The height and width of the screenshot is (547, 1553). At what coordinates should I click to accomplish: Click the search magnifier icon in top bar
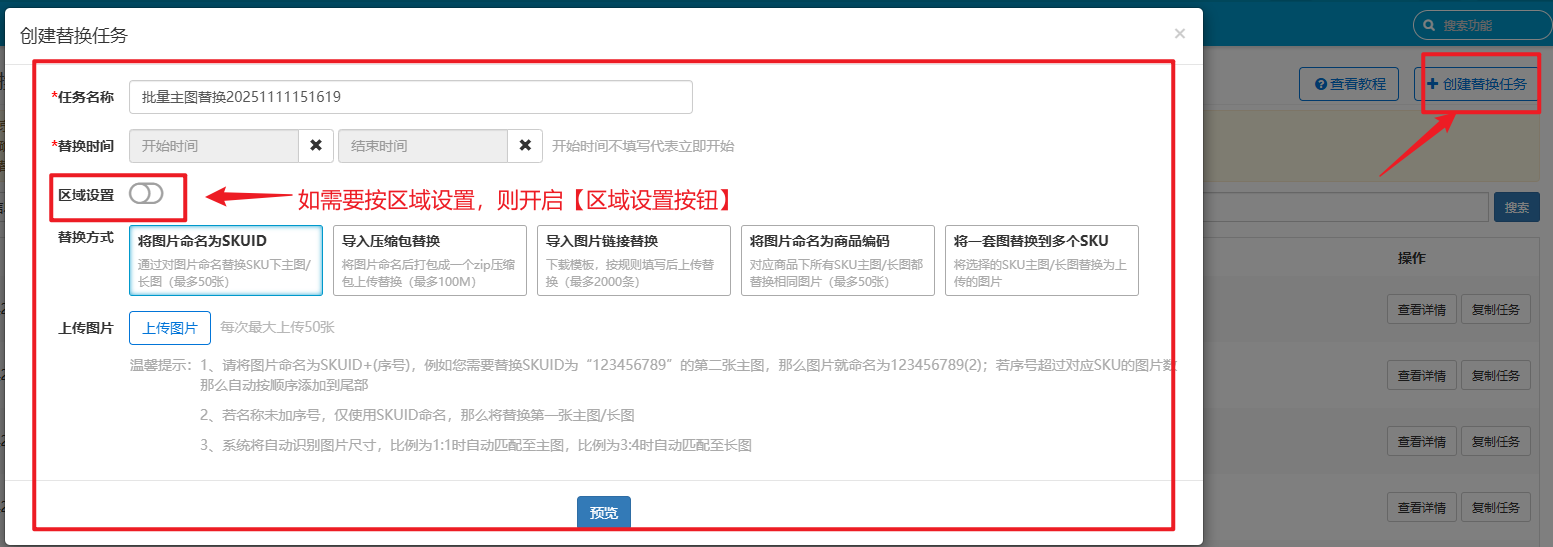tap(1428, 25)
